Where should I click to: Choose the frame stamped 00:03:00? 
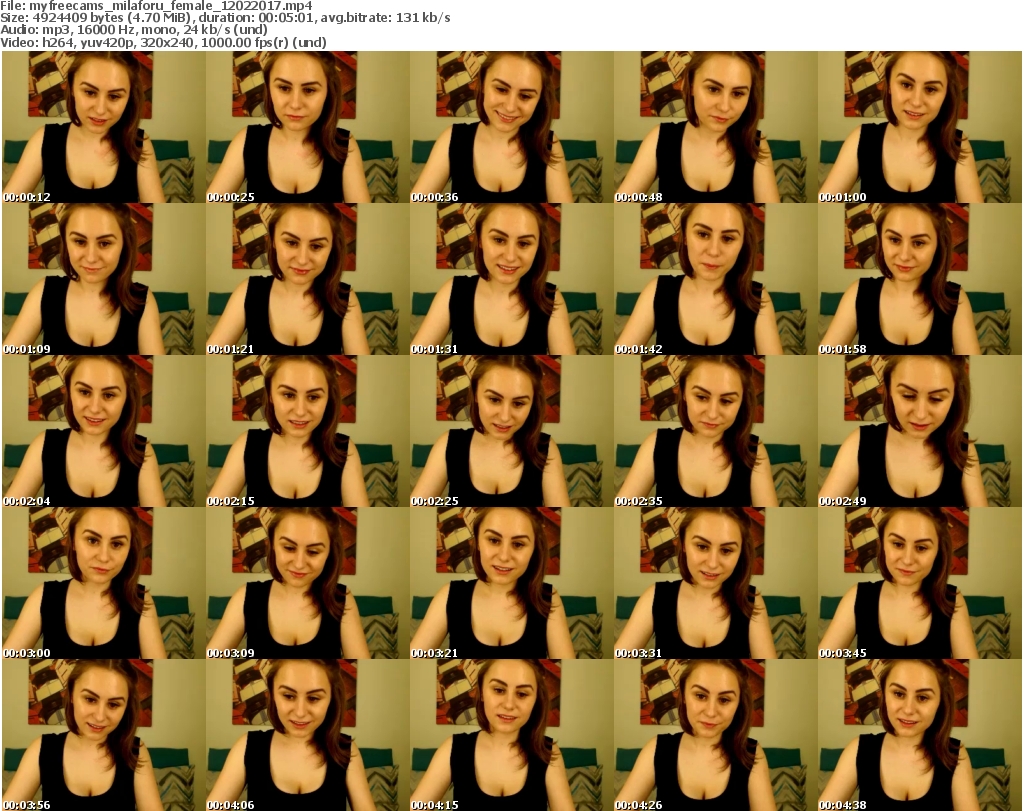pos(104,583)
